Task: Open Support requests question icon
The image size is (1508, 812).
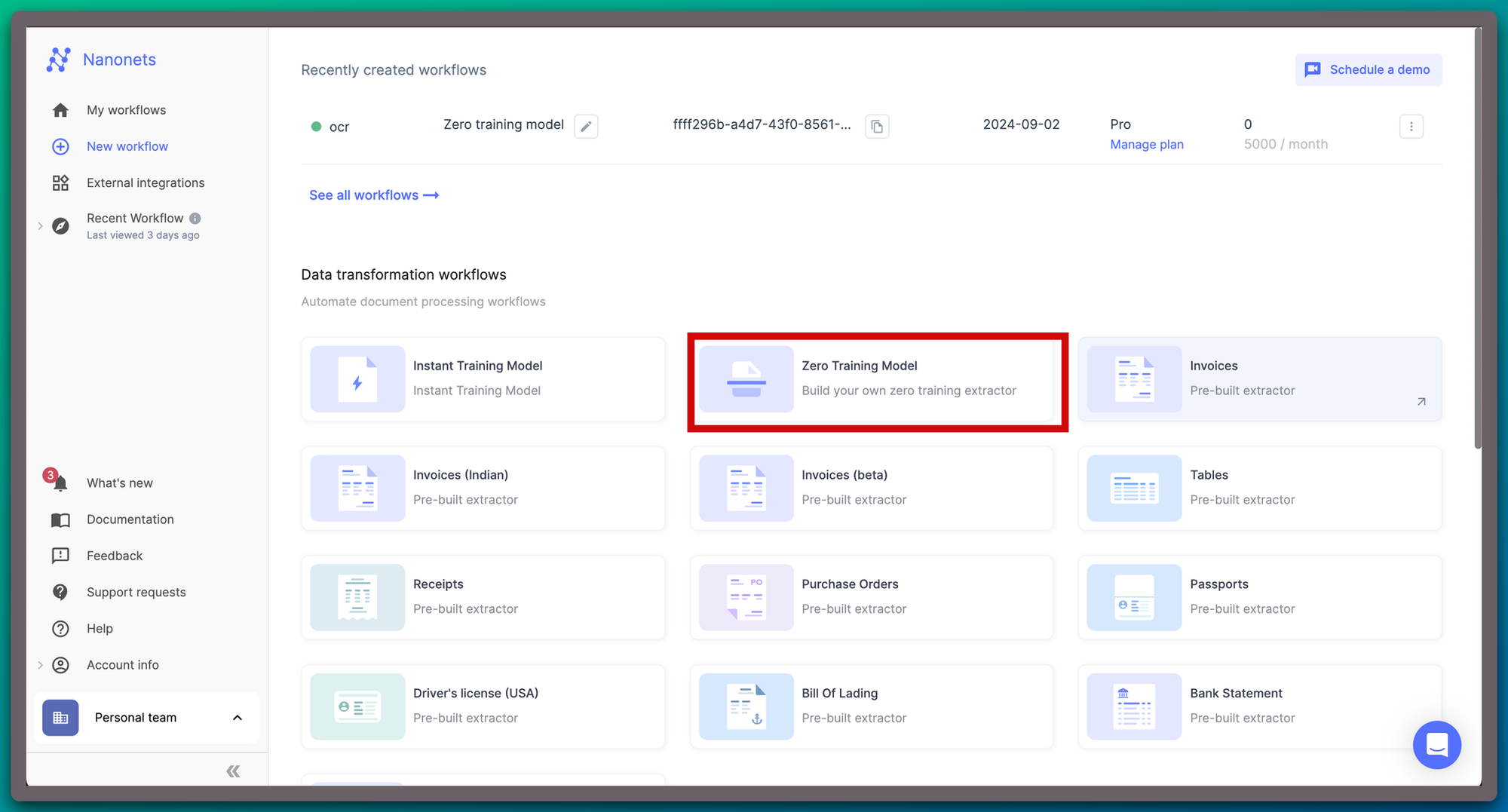Action: pyautogui.click(x=60, y=592)
